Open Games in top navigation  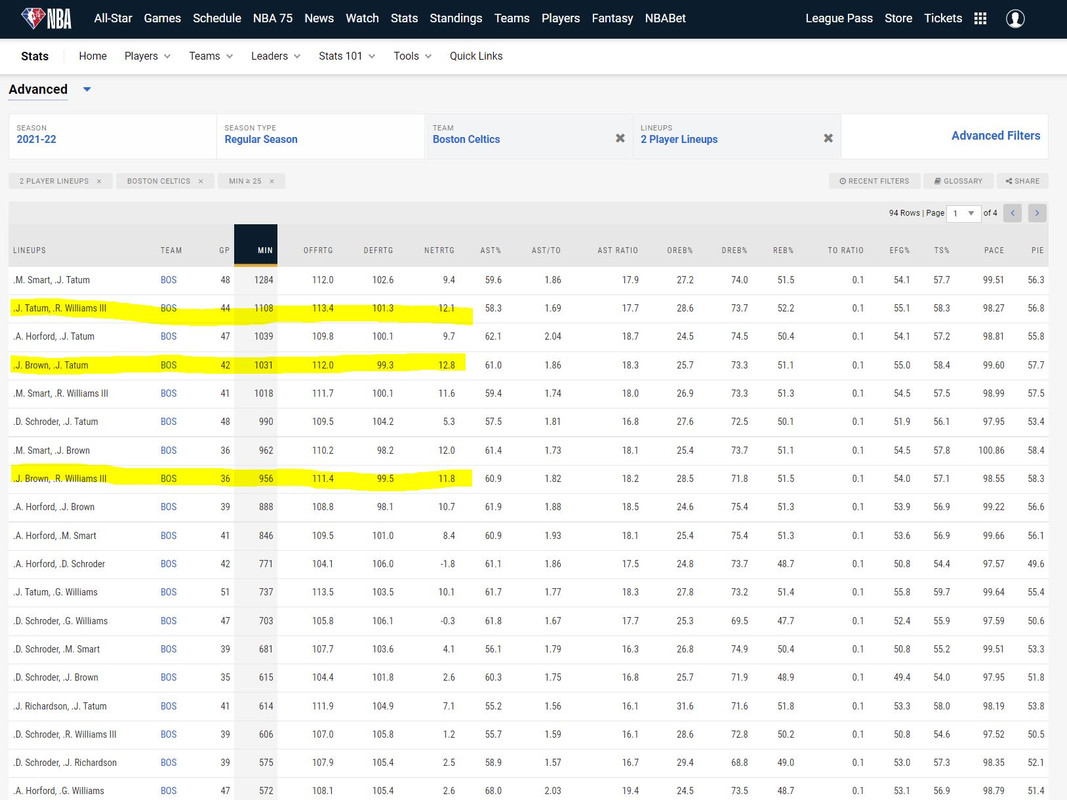tap(162, 18)
